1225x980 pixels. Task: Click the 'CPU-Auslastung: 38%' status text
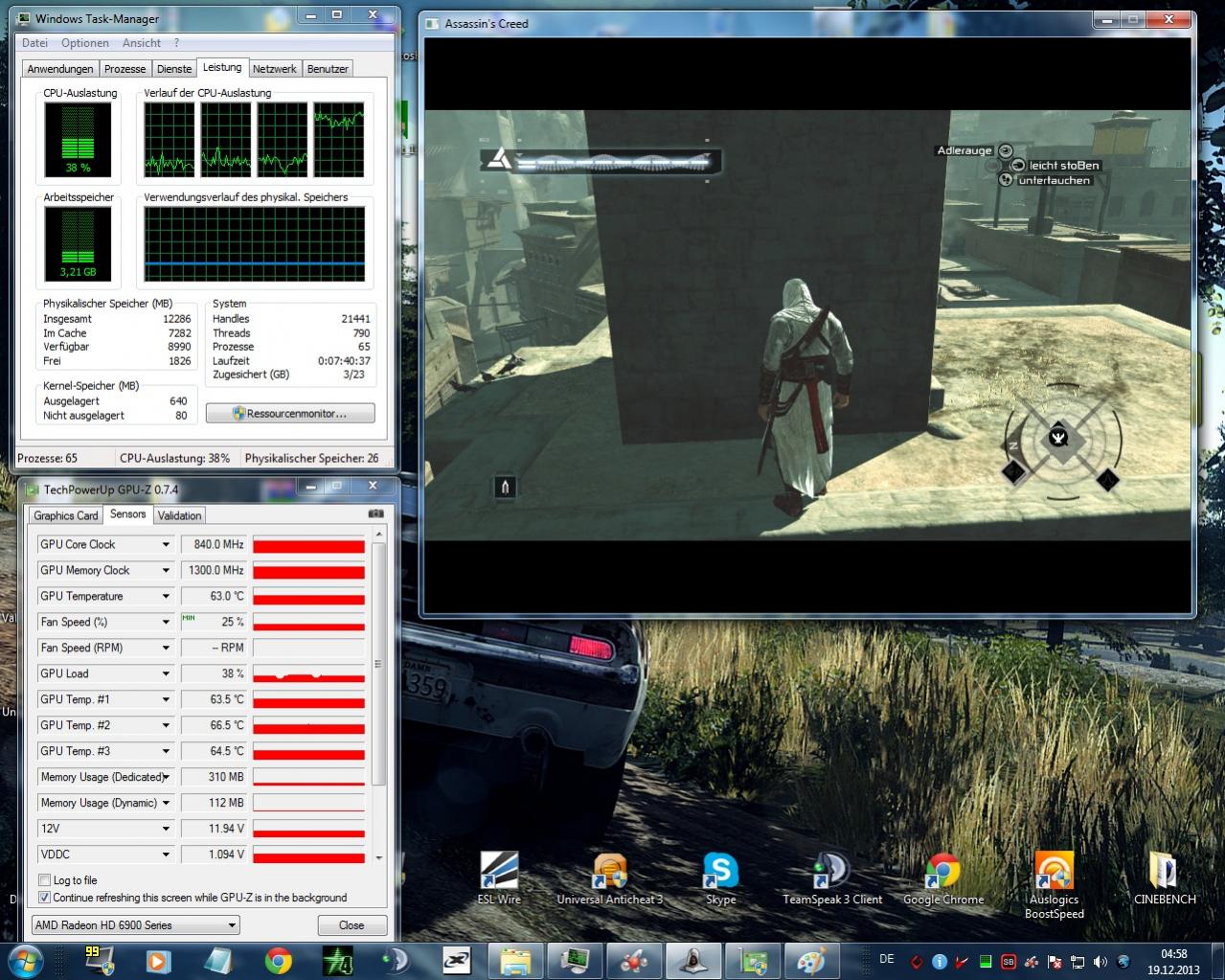174,458
